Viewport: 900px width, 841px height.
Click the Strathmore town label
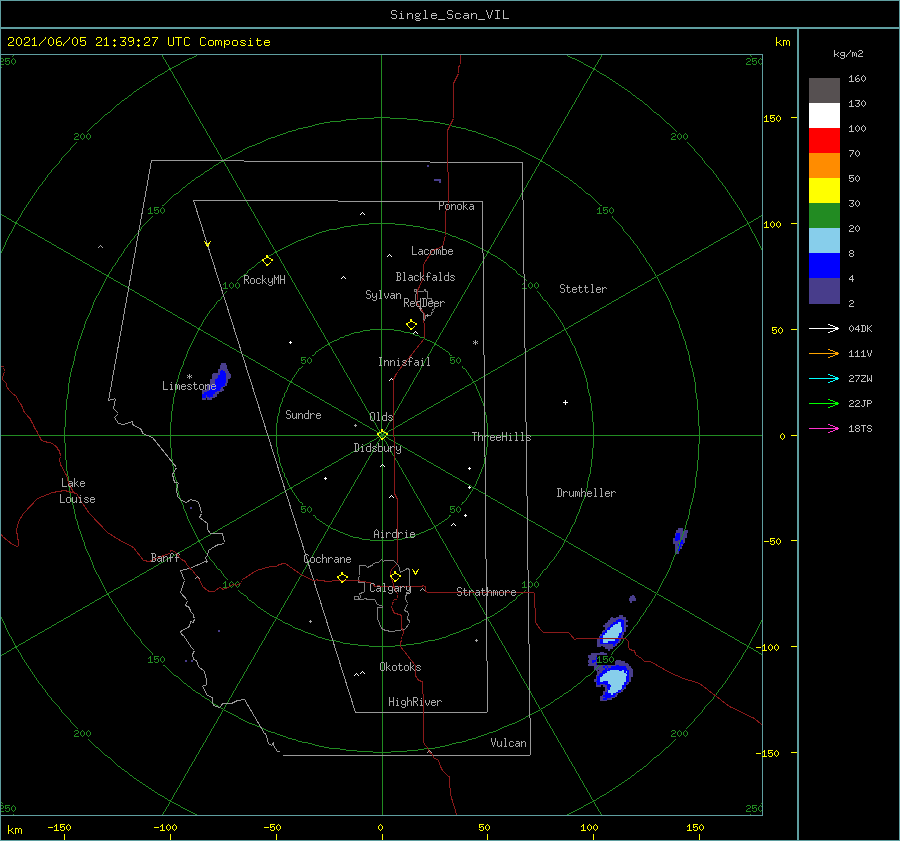[486, 592]
